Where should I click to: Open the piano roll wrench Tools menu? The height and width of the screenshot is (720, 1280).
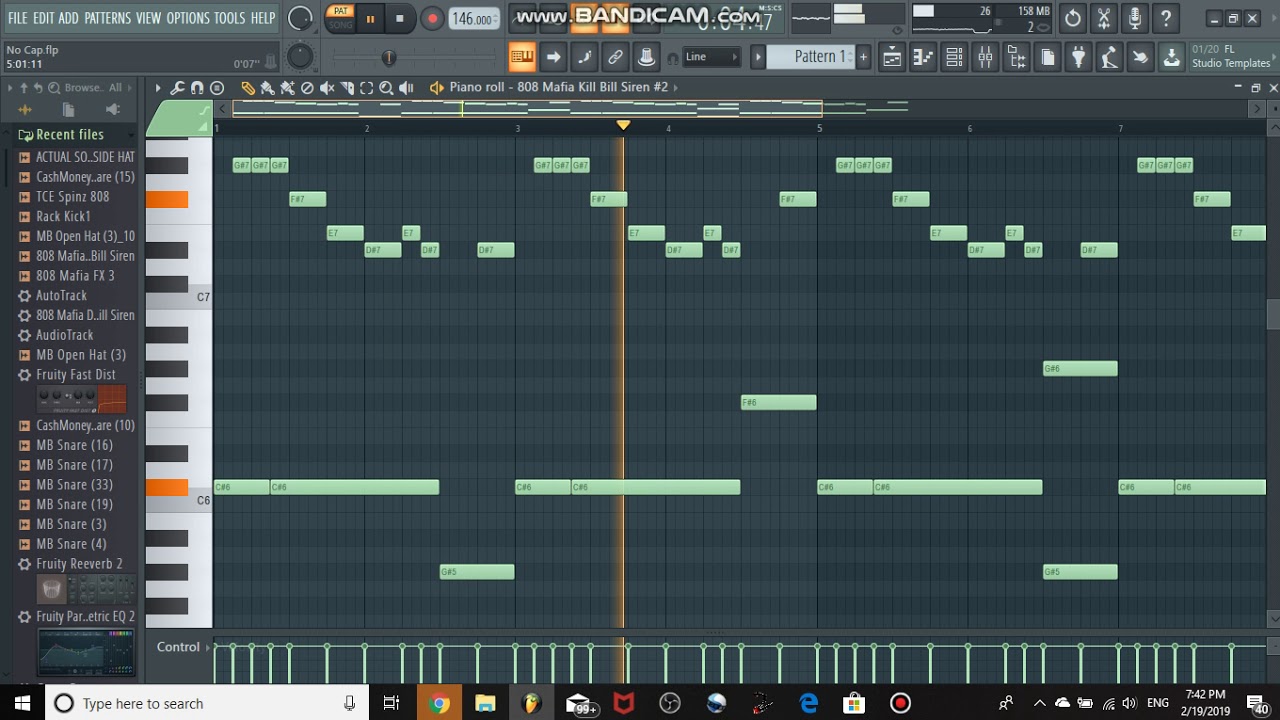(178, 88)
